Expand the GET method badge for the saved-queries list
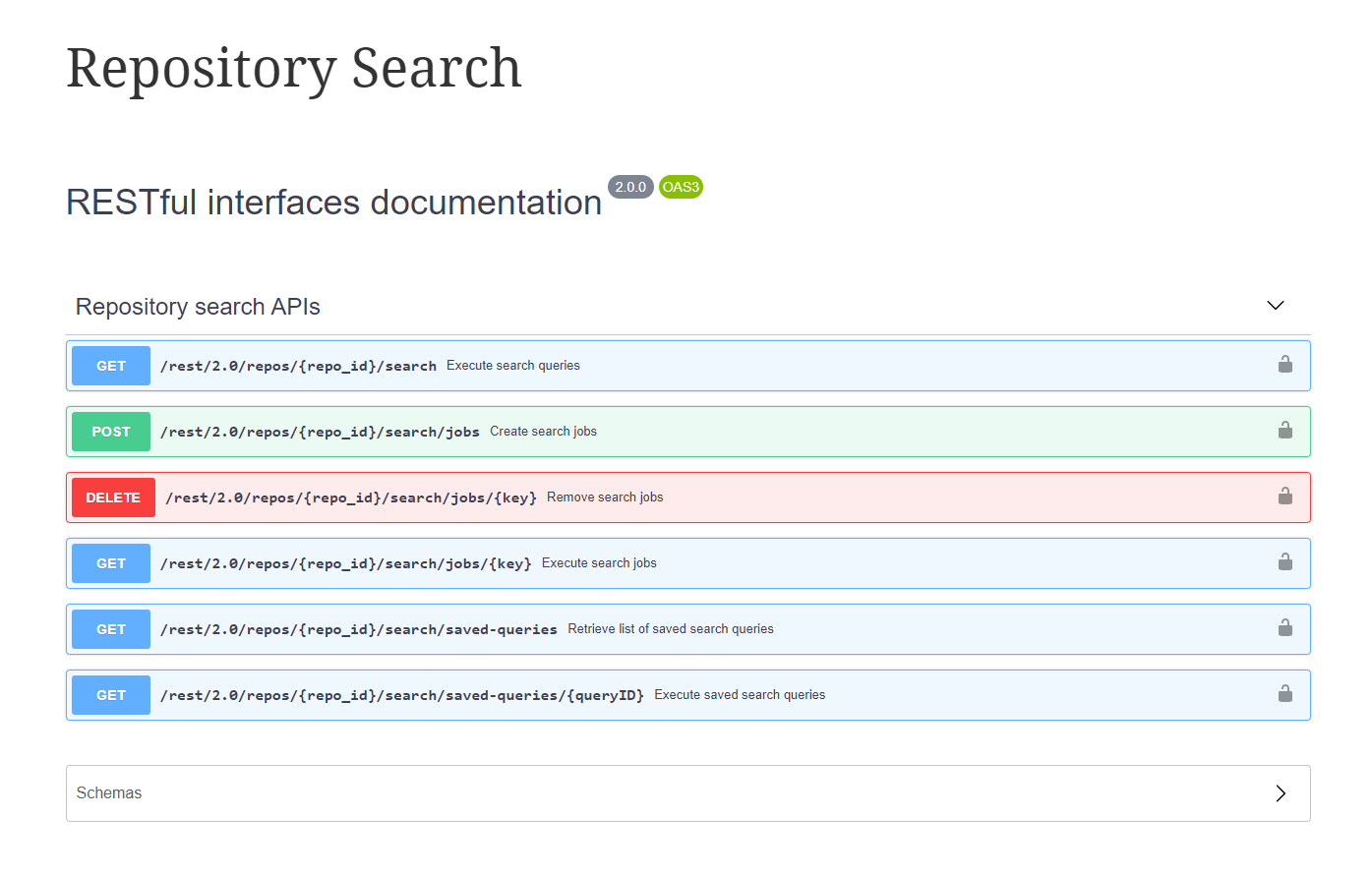The height and width of the screenshot is (877, 1372). (111, 629)
